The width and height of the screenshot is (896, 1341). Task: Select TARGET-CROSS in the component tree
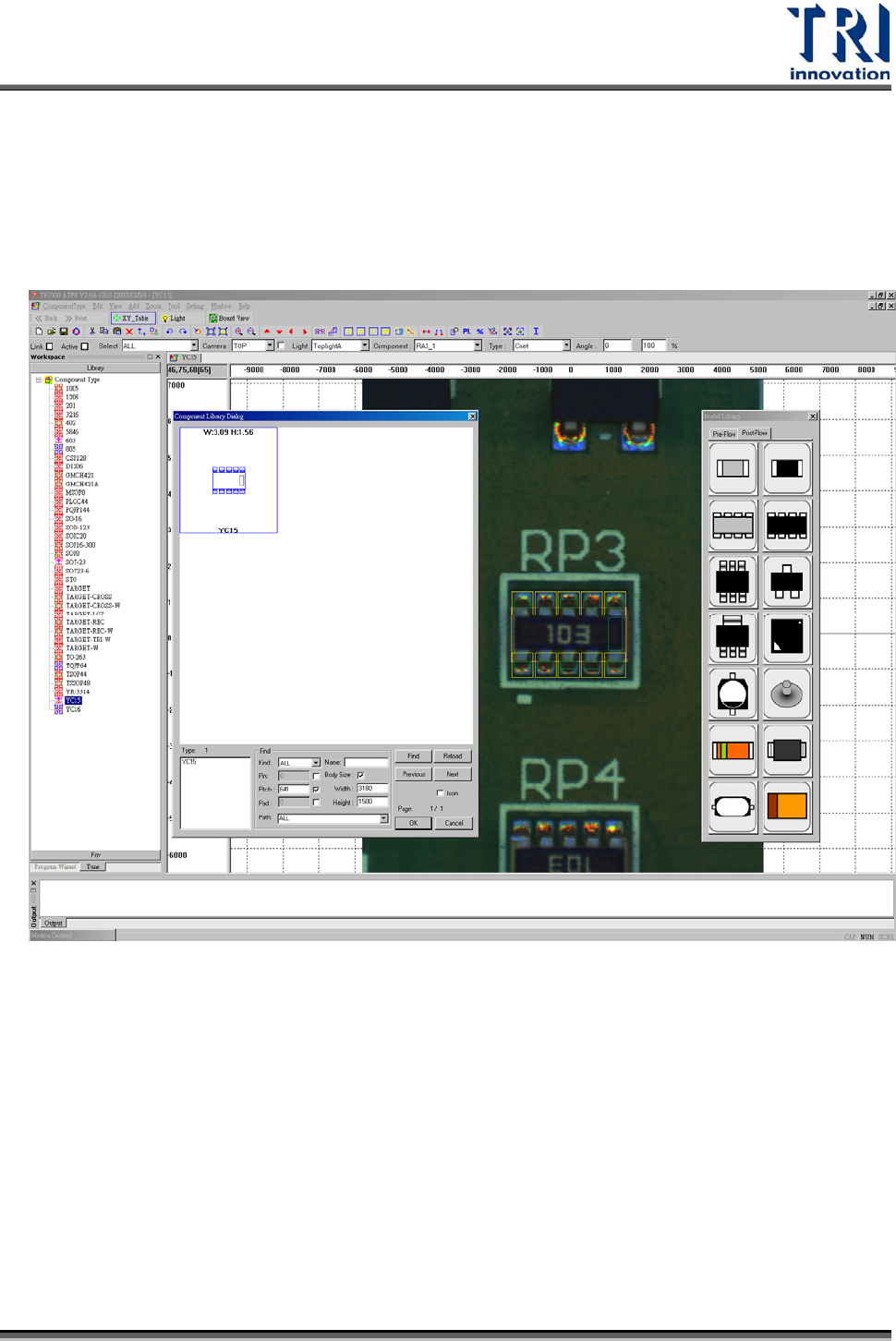click(89, 597)
